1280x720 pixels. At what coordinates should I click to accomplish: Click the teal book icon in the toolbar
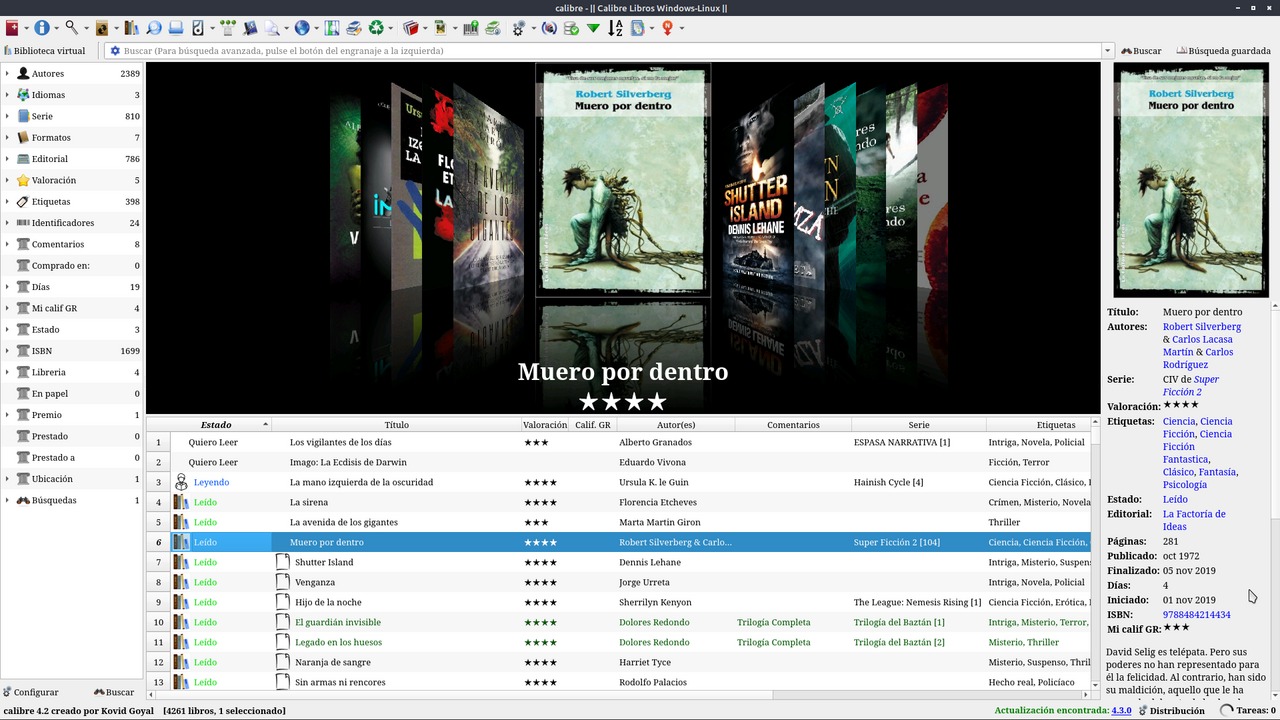pyautogui.click(x=332, y=28)
